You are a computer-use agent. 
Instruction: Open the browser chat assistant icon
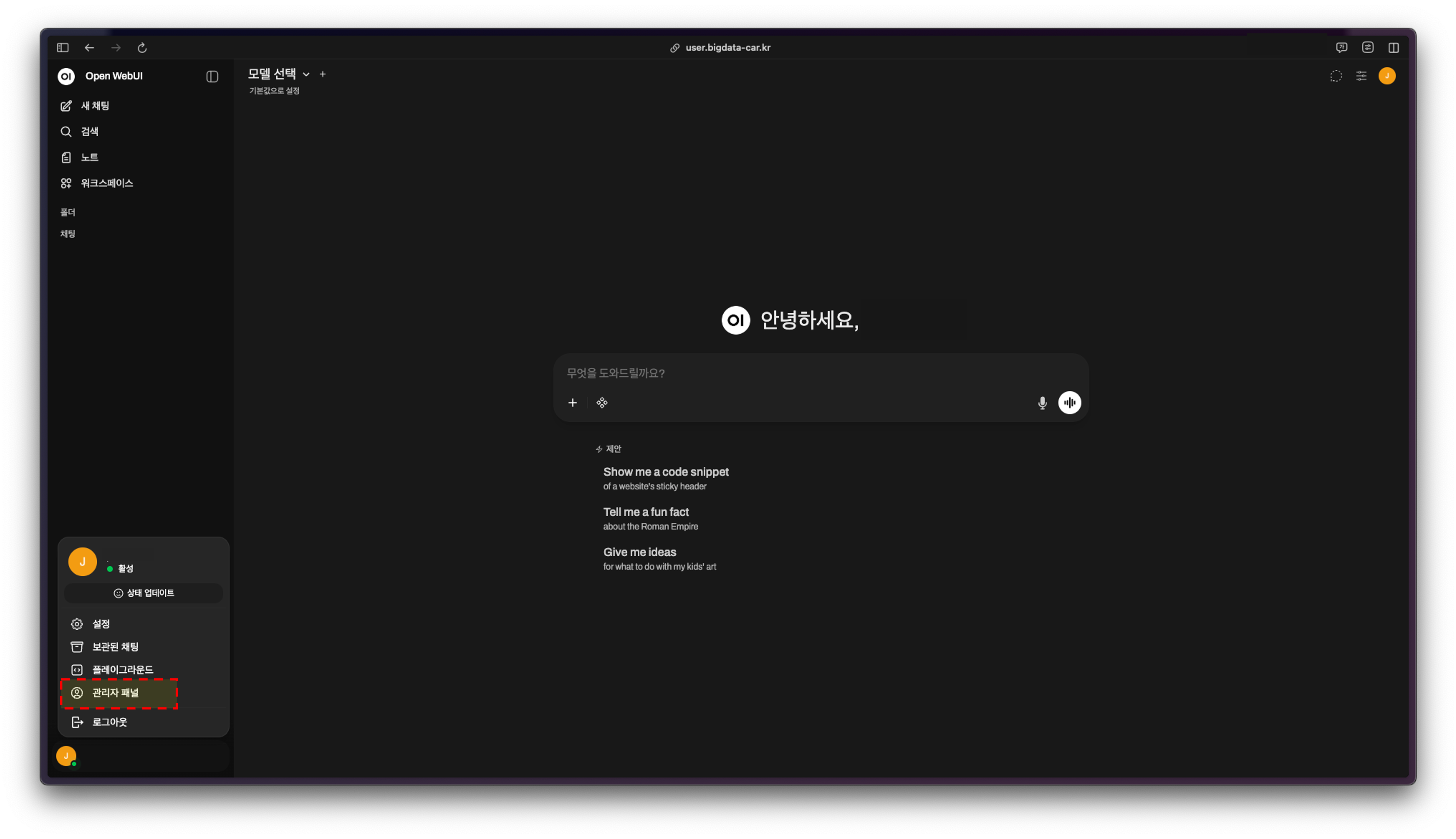(x=1341, y=48)
